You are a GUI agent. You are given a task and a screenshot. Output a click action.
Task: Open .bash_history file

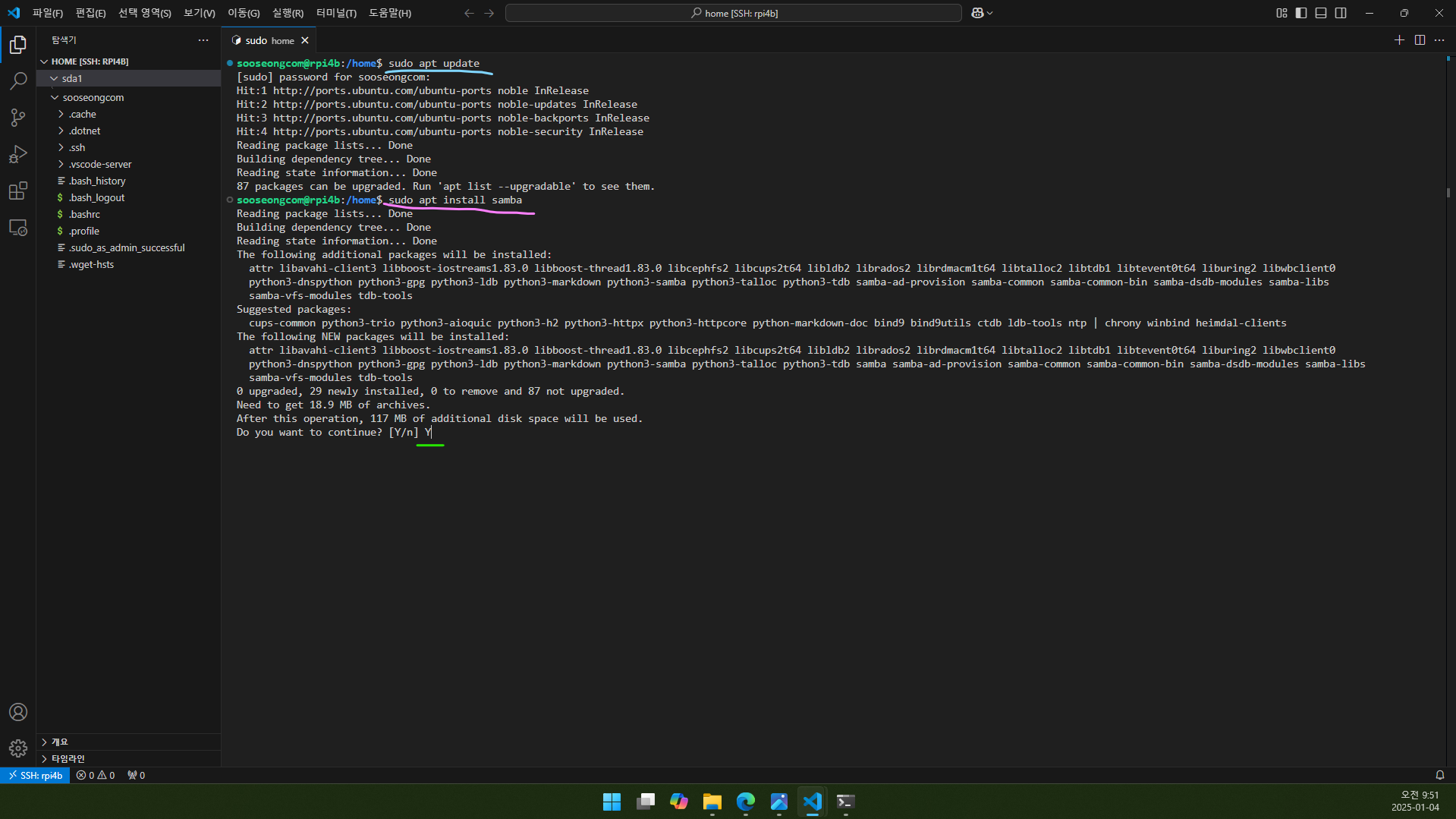tap(128, 181)
